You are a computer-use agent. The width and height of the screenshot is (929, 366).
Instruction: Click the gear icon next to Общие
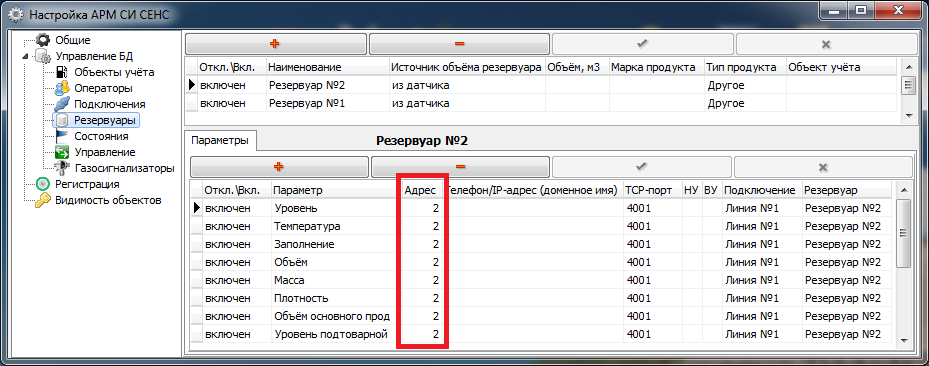tap(43, 40)
